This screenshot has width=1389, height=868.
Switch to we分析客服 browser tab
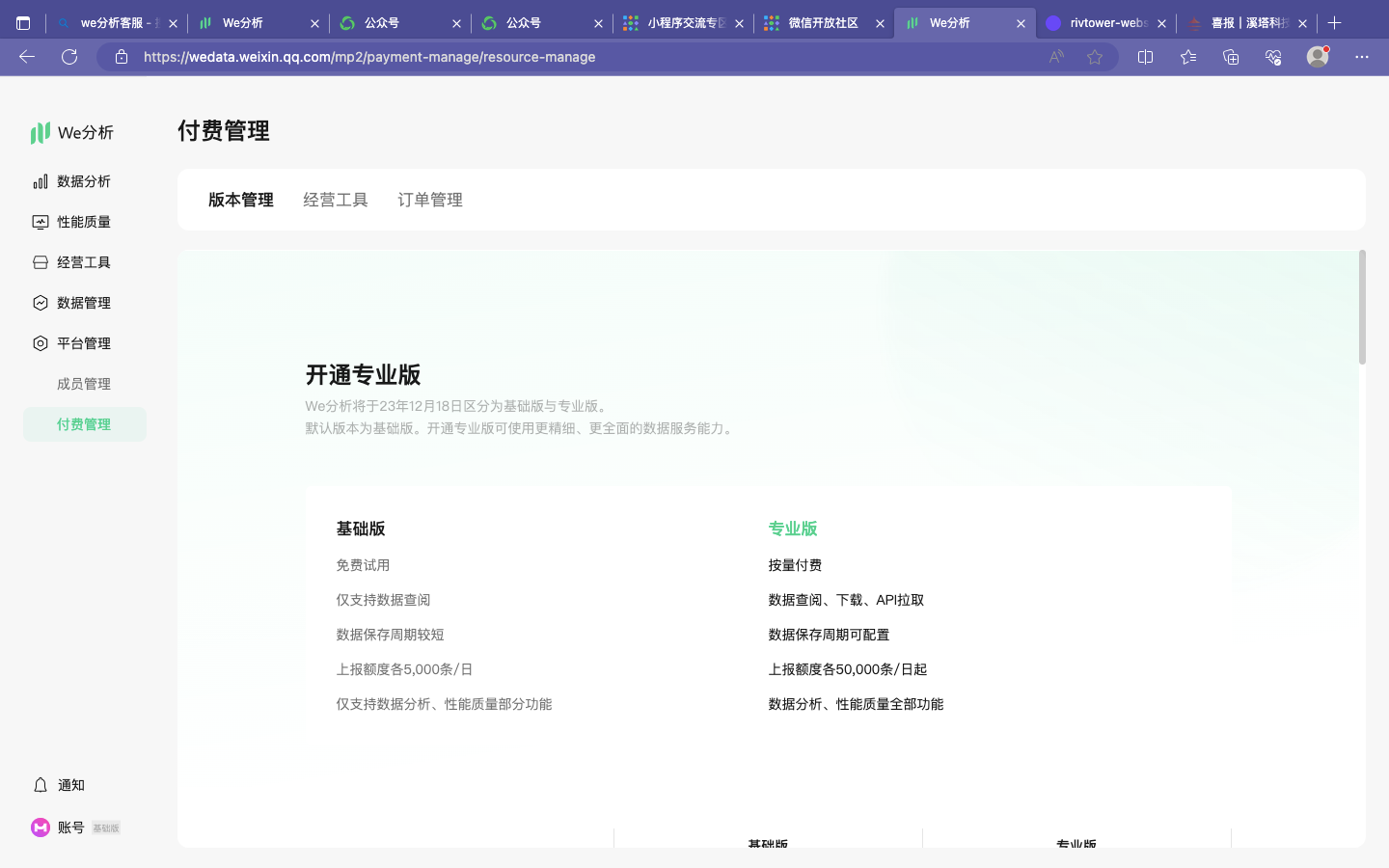click(115, 22)
